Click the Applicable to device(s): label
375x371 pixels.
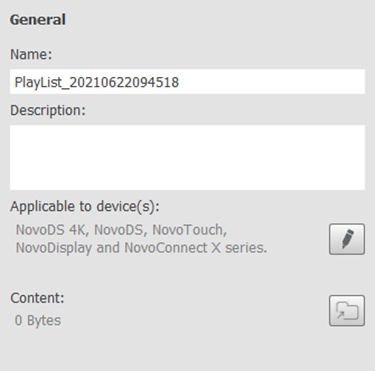coord(85,207)
